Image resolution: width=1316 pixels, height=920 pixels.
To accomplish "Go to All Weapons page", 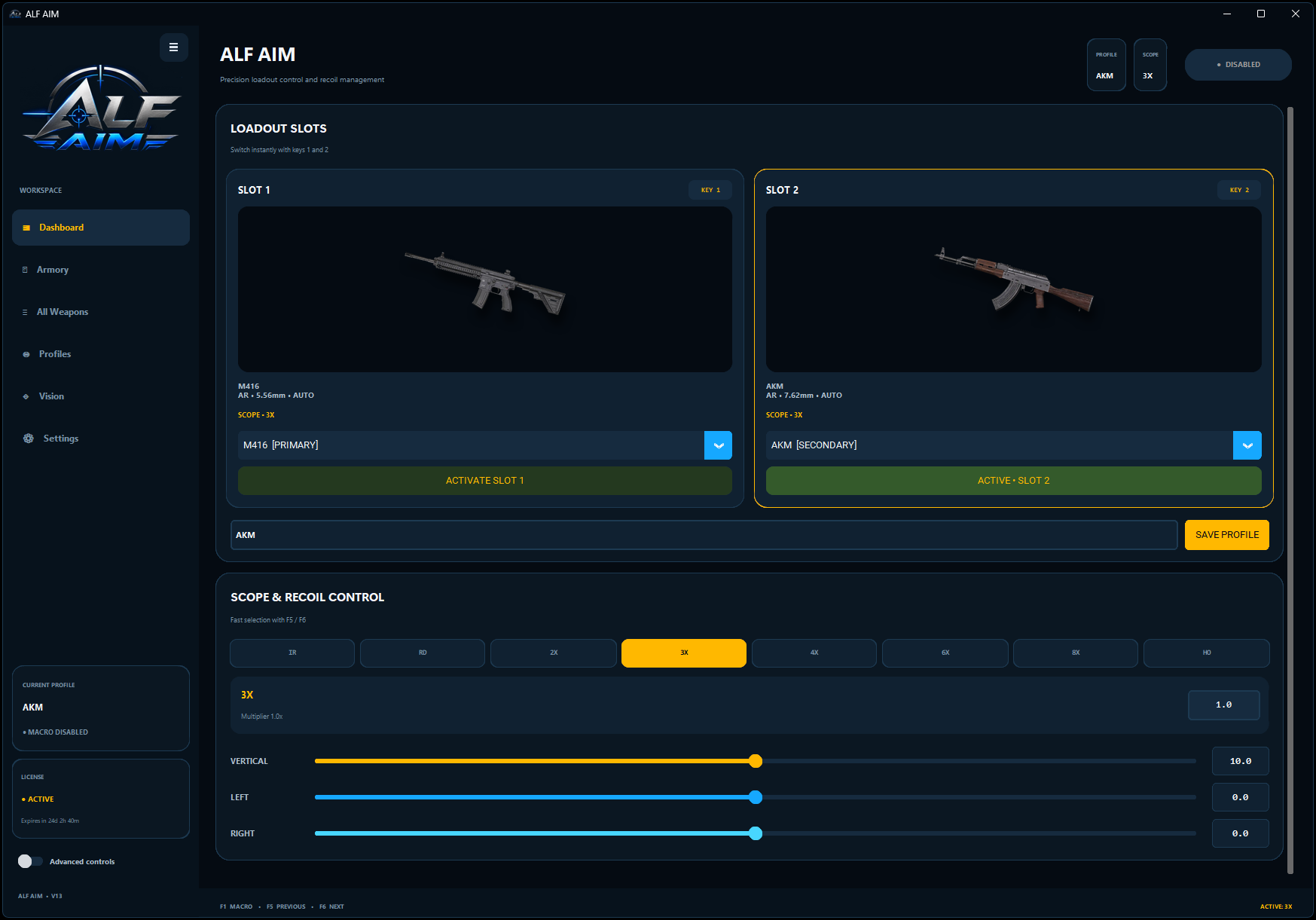I will click(x=101, y=312).
